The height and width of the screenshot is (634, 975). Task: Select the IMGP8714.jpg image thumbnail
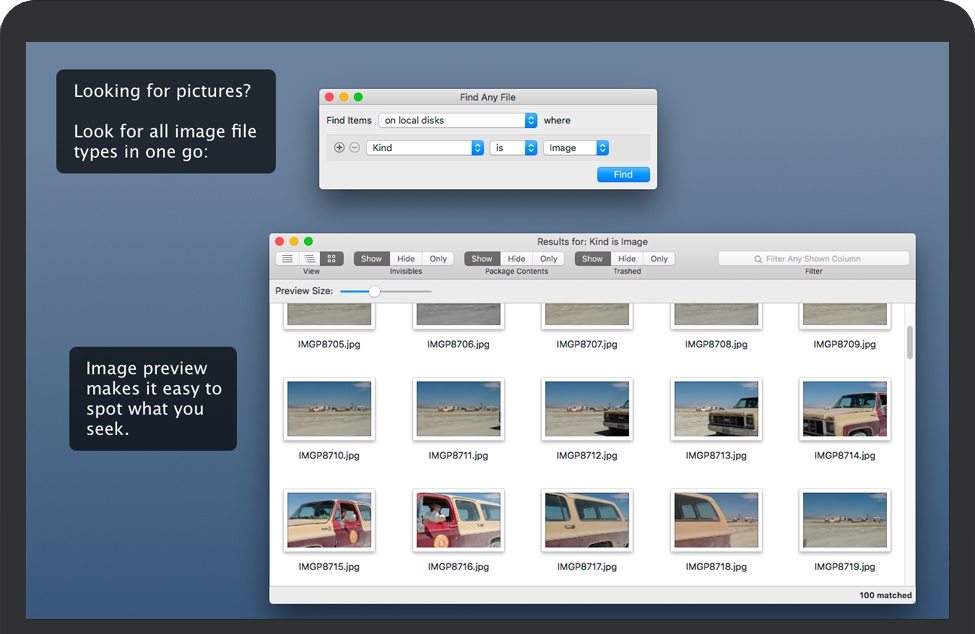(844, 409)
